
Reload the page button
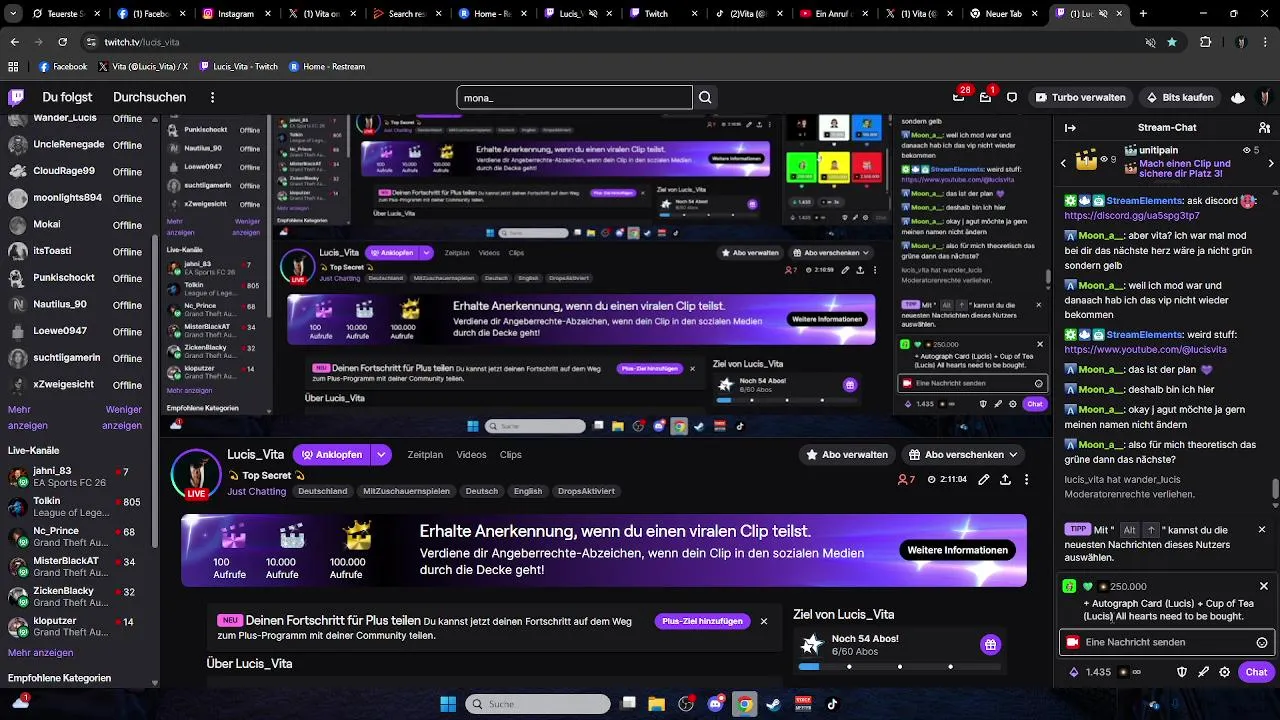pos(62,42)
